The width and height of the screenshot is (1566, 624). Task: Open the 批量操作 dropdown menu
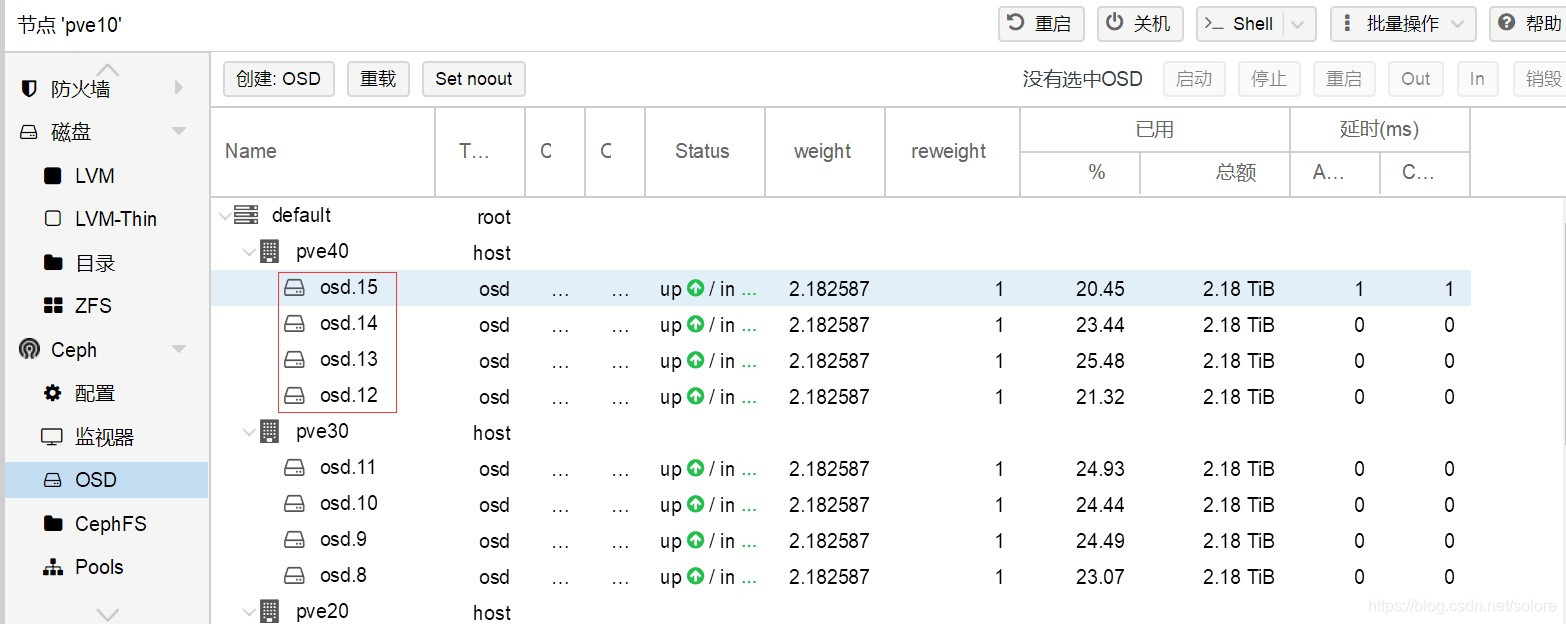click(1403, 24)
